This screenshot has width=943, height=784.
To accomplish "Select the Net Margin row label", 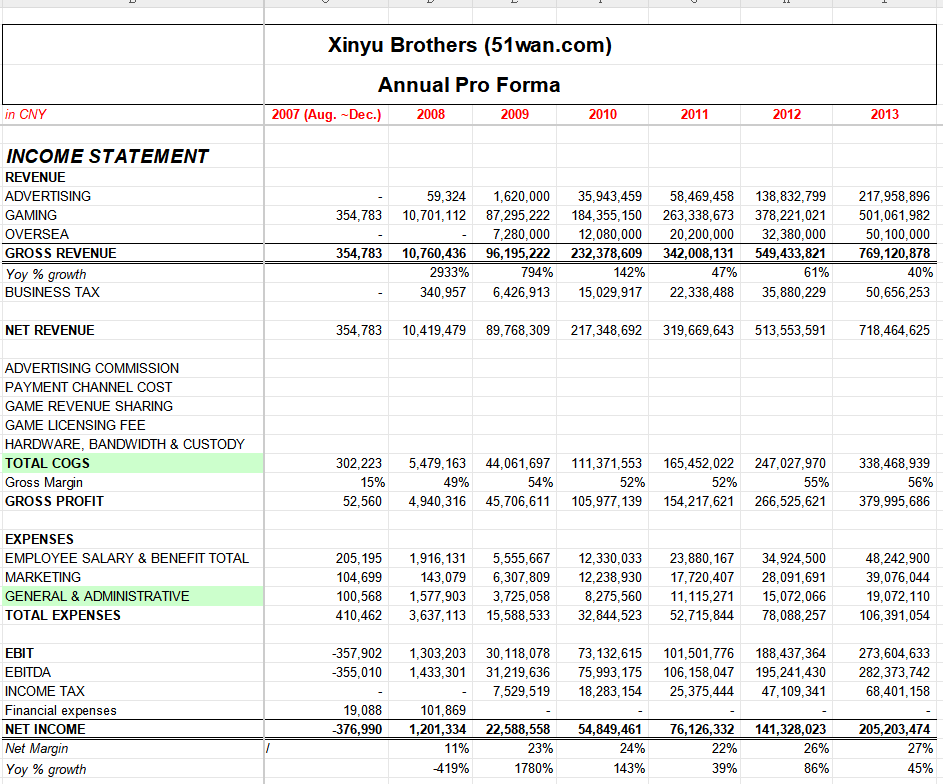I will [x=37, y=749].
